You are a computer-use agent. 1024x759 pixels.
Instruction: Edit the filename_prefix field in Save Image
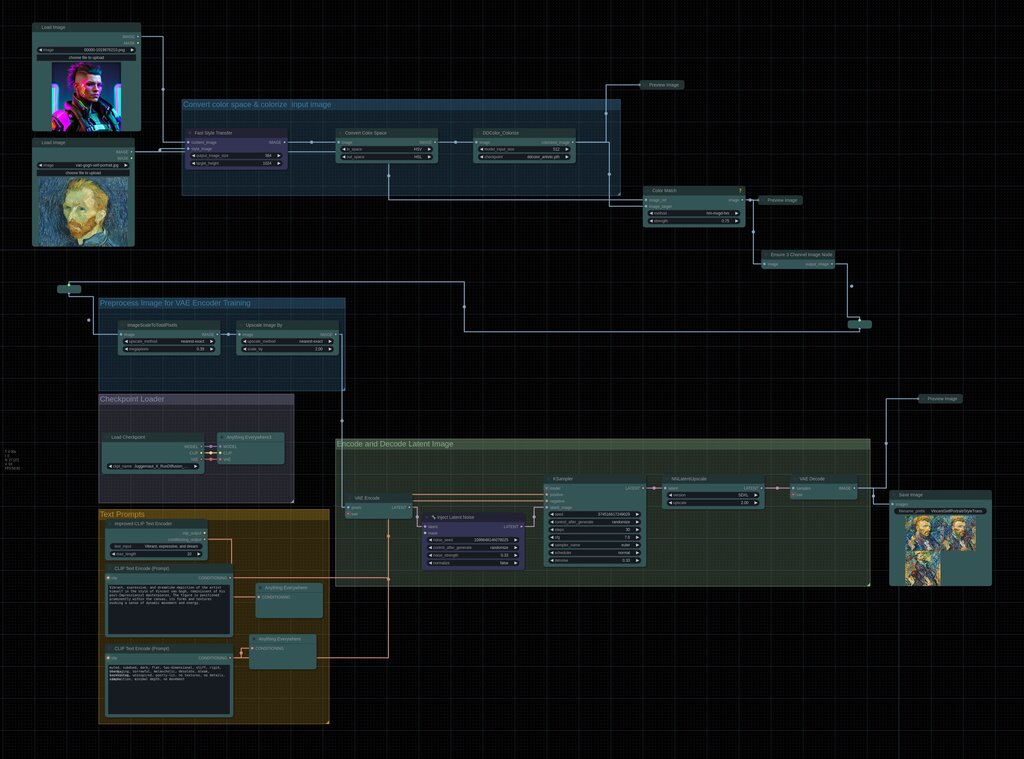[940, 511]
